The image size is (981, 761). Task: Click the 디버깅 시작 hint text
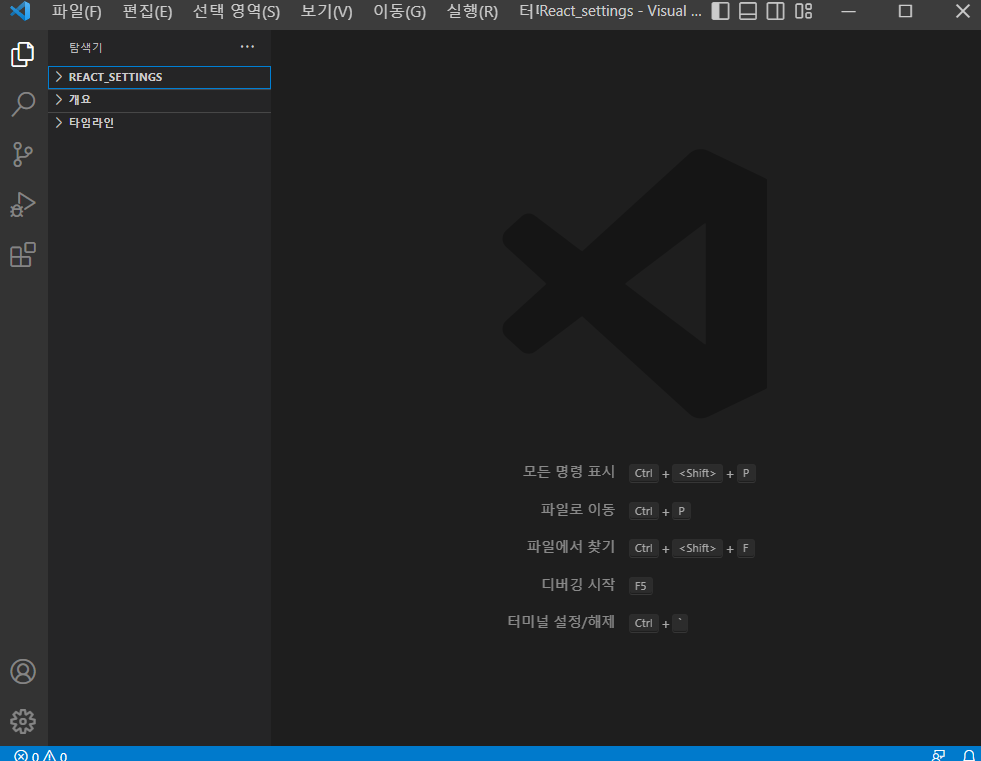pos(577,585)
